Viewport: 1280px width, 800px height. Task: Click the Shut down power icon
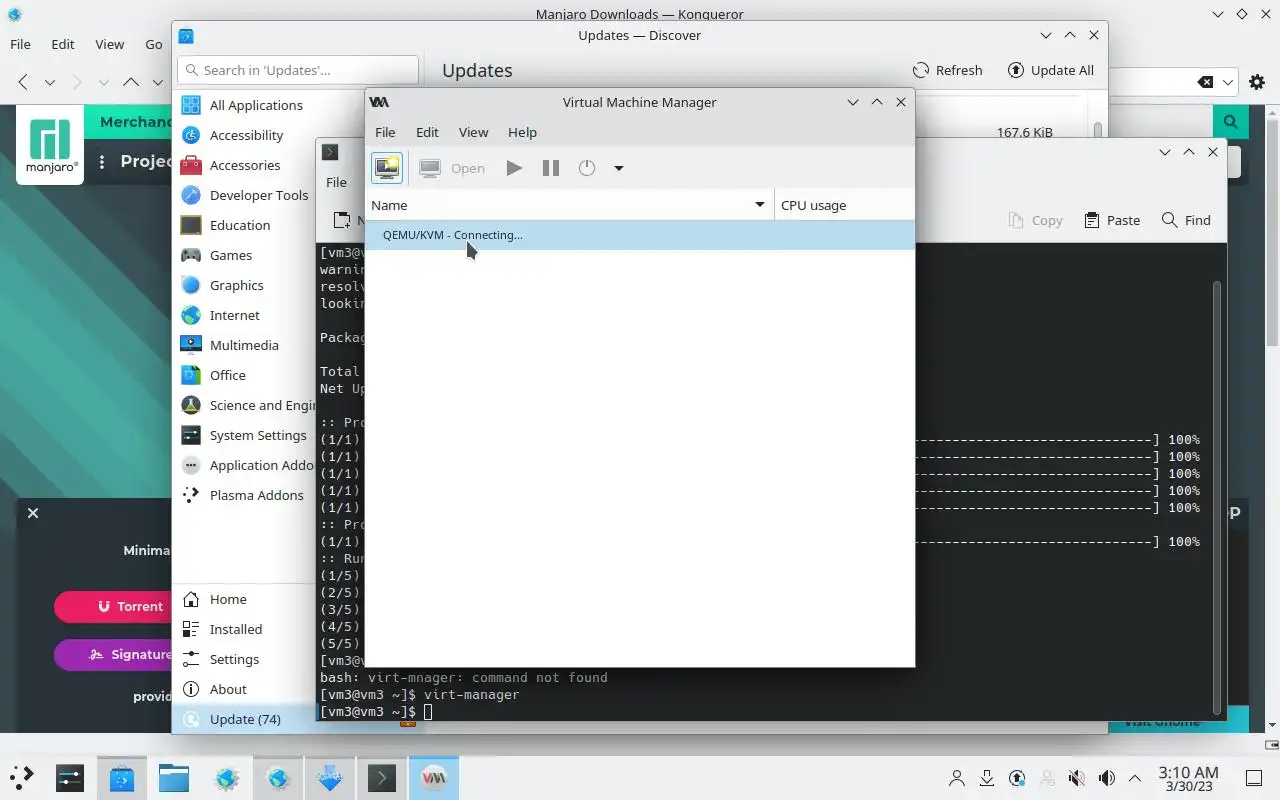coord(587,168)
